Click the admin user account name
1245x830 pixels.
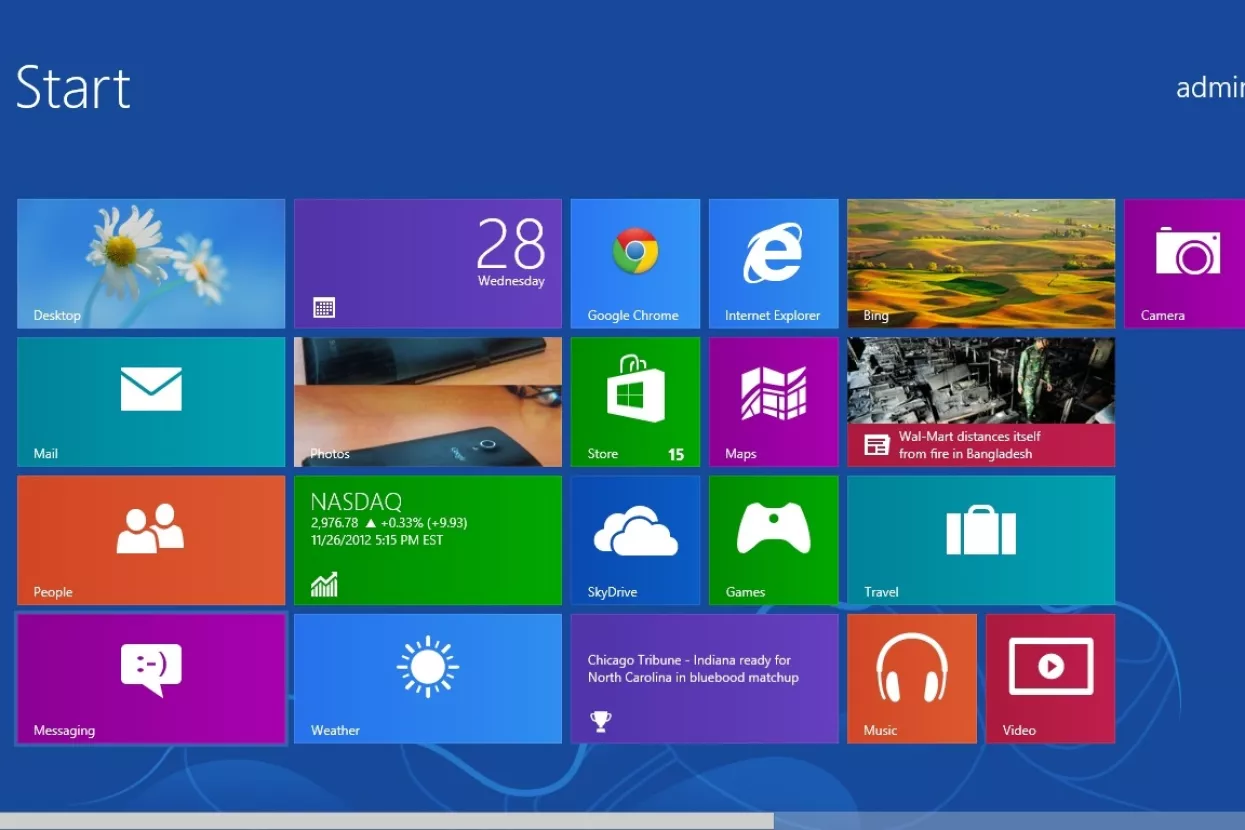(1210, 88)
